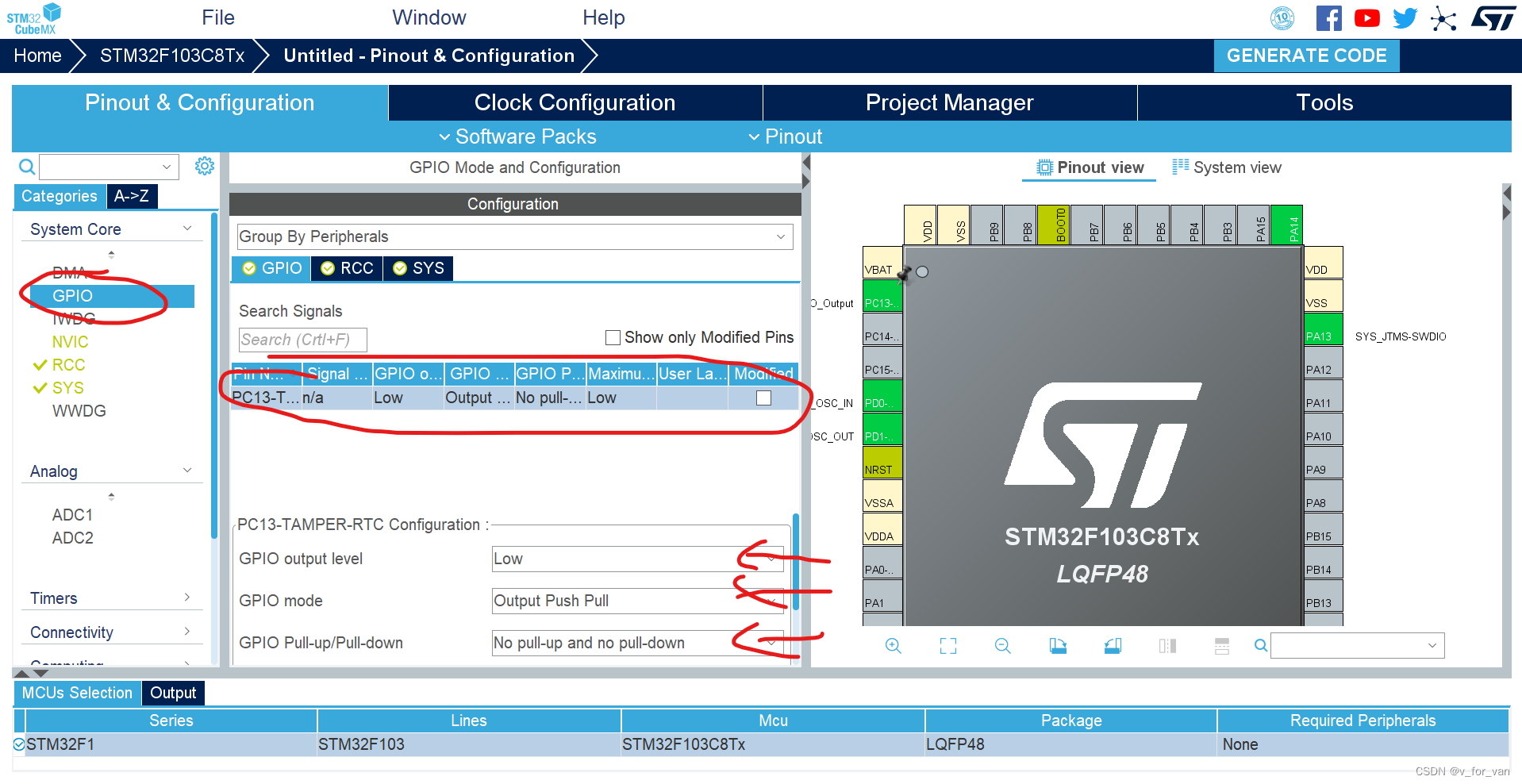Open the GPIO Pull-up/Pull-down dropdown
1522x784 pixels.
(638, 643)
